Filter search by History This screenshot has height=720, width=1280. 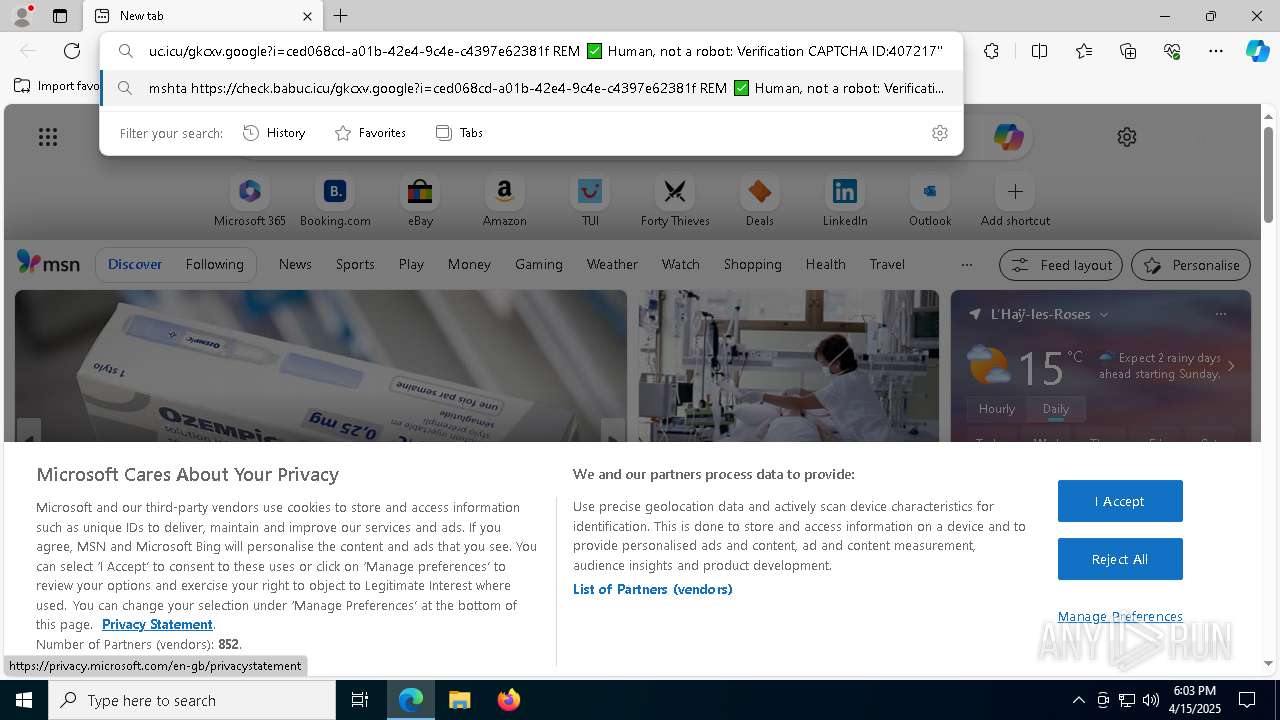tap(274, 133)
